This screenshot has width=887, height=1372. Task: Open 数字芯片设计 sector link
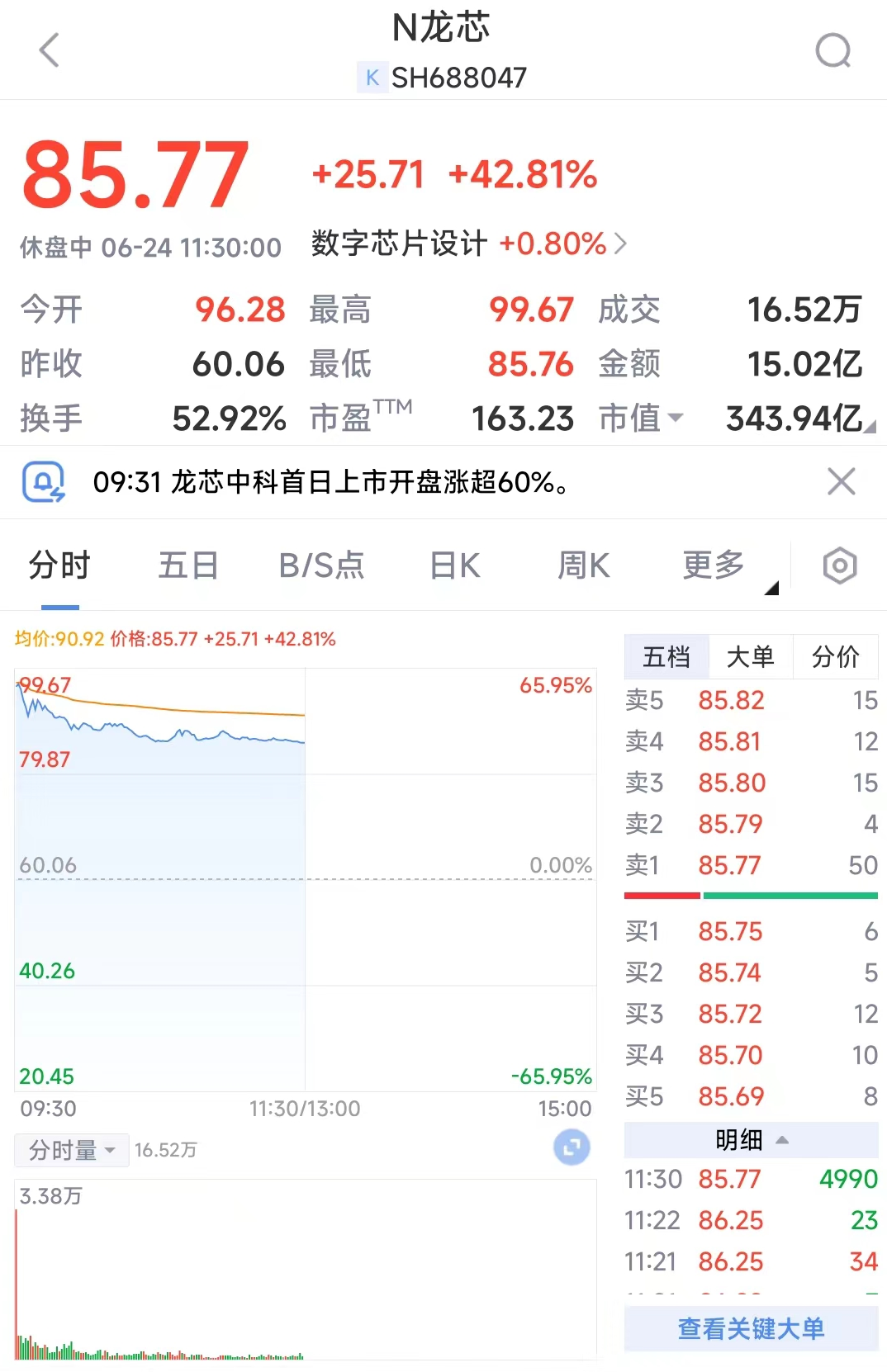pyautogui.click(x=468, y=244)
